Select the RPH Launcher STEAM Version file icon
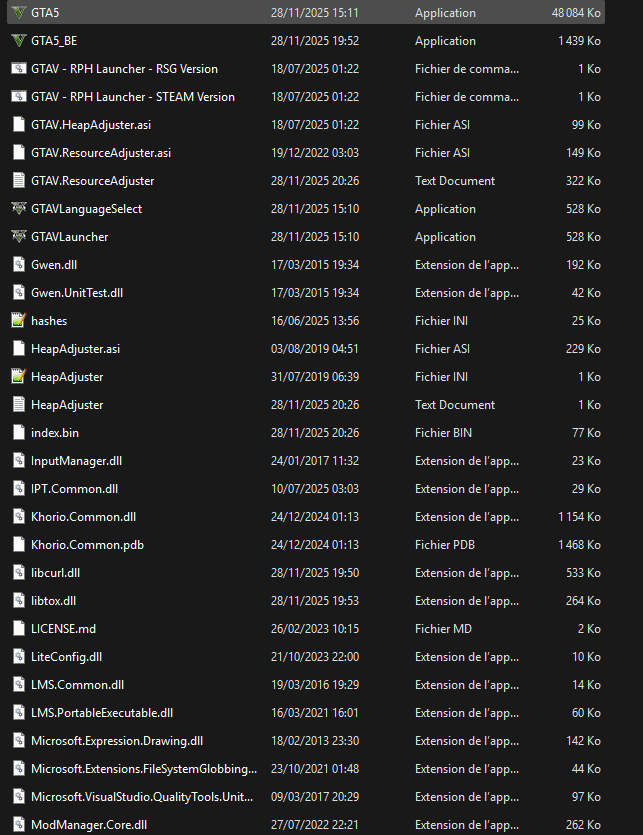 coord(19,96)
